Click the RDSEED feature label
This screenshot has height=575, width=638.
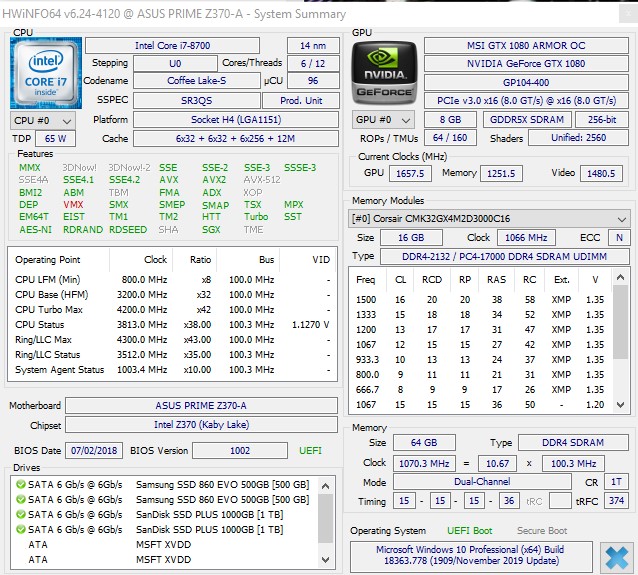pos(128,230)
